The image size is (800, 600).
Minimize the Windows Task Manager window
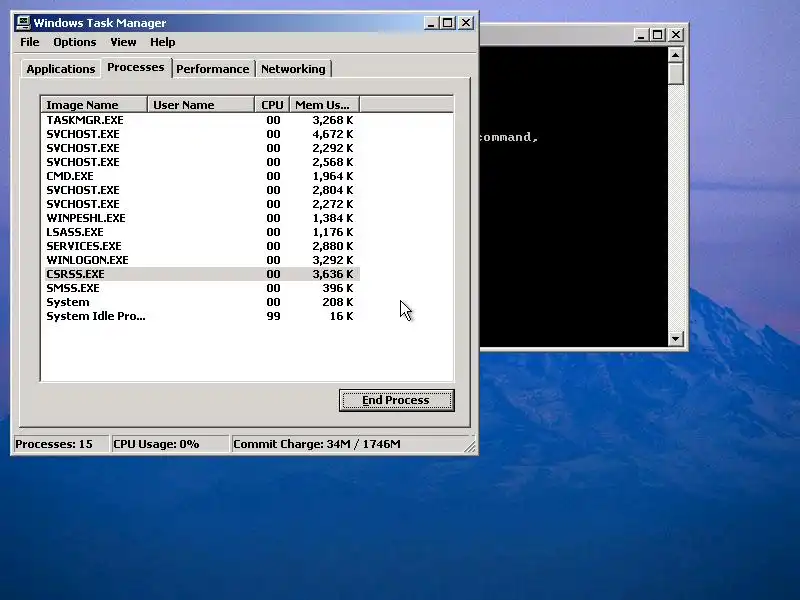(431, 23)
